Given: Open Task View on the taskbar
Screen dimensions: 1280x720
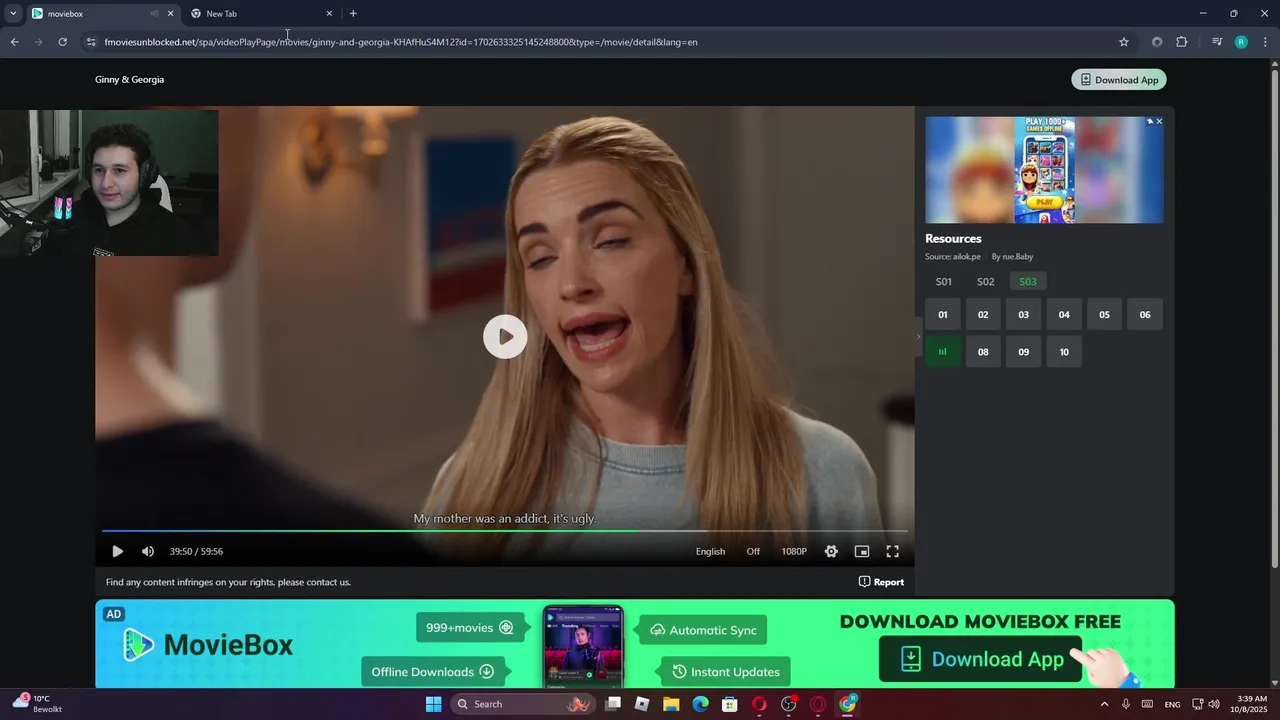Looking at the screenshot, I should tap(613, 704).
